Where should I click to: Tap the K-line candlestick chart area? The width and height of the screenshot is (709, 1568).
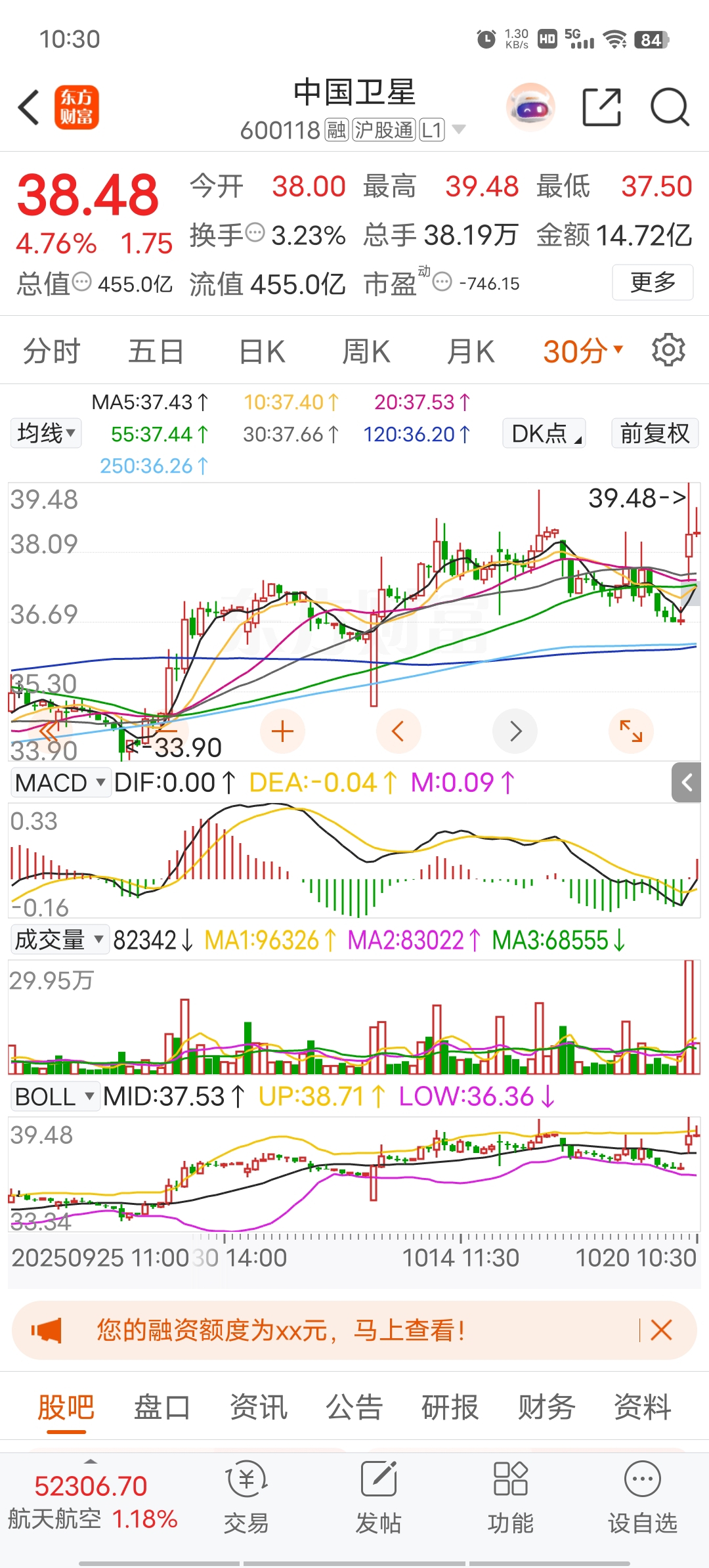354,622
